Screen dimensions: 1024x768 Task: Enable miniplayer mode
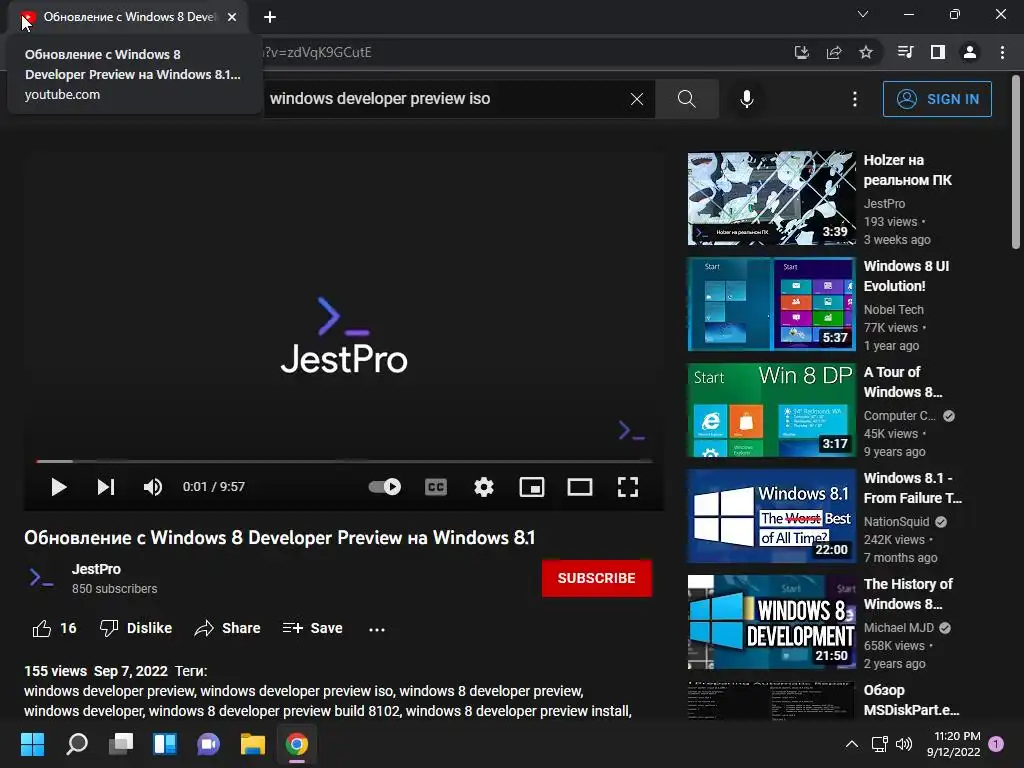(532, 487)
